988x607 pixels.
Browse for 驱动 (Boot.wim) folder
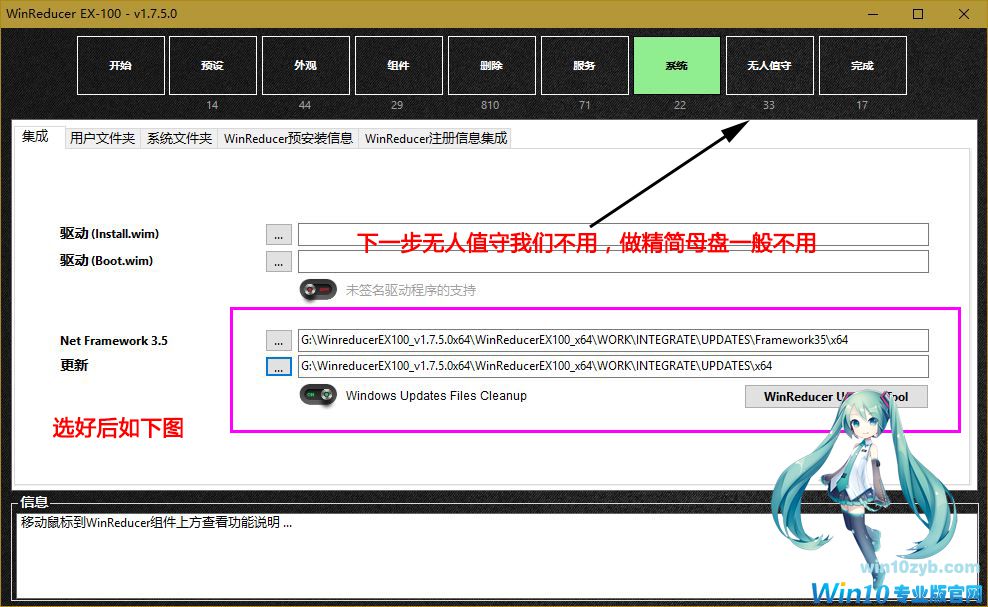(x=279, y=261)
